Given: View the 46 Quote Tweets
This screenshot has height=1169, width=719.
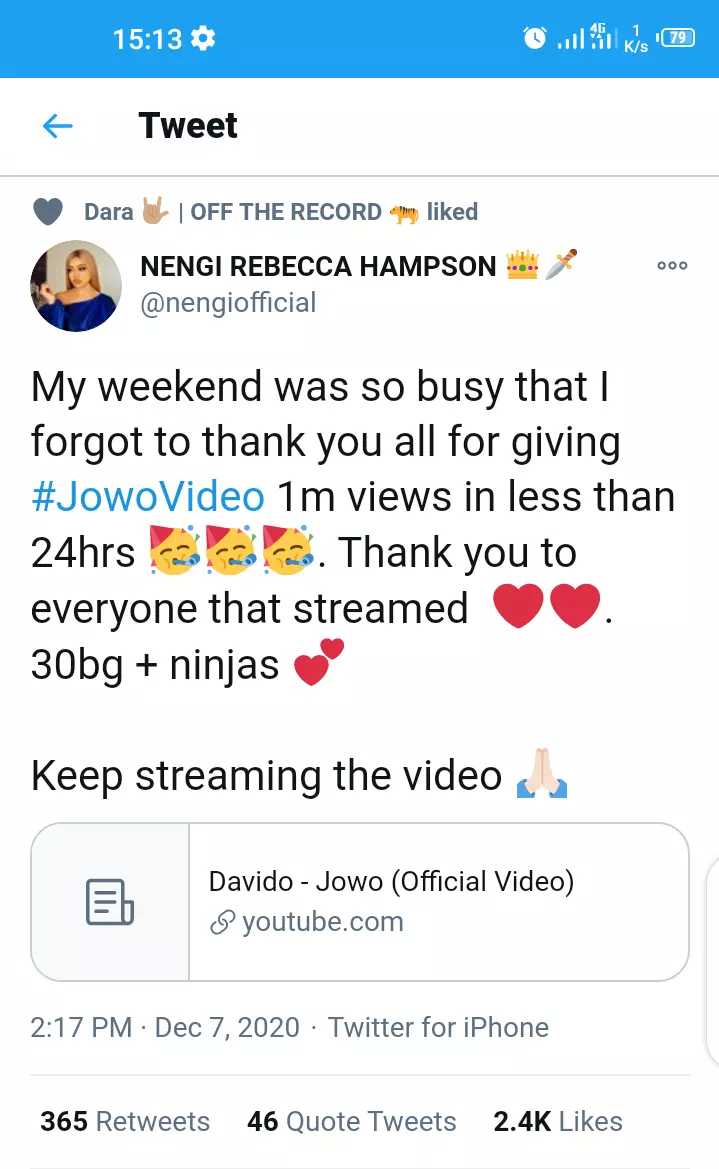Looking at the screenshot, I should pos(352,1121).
